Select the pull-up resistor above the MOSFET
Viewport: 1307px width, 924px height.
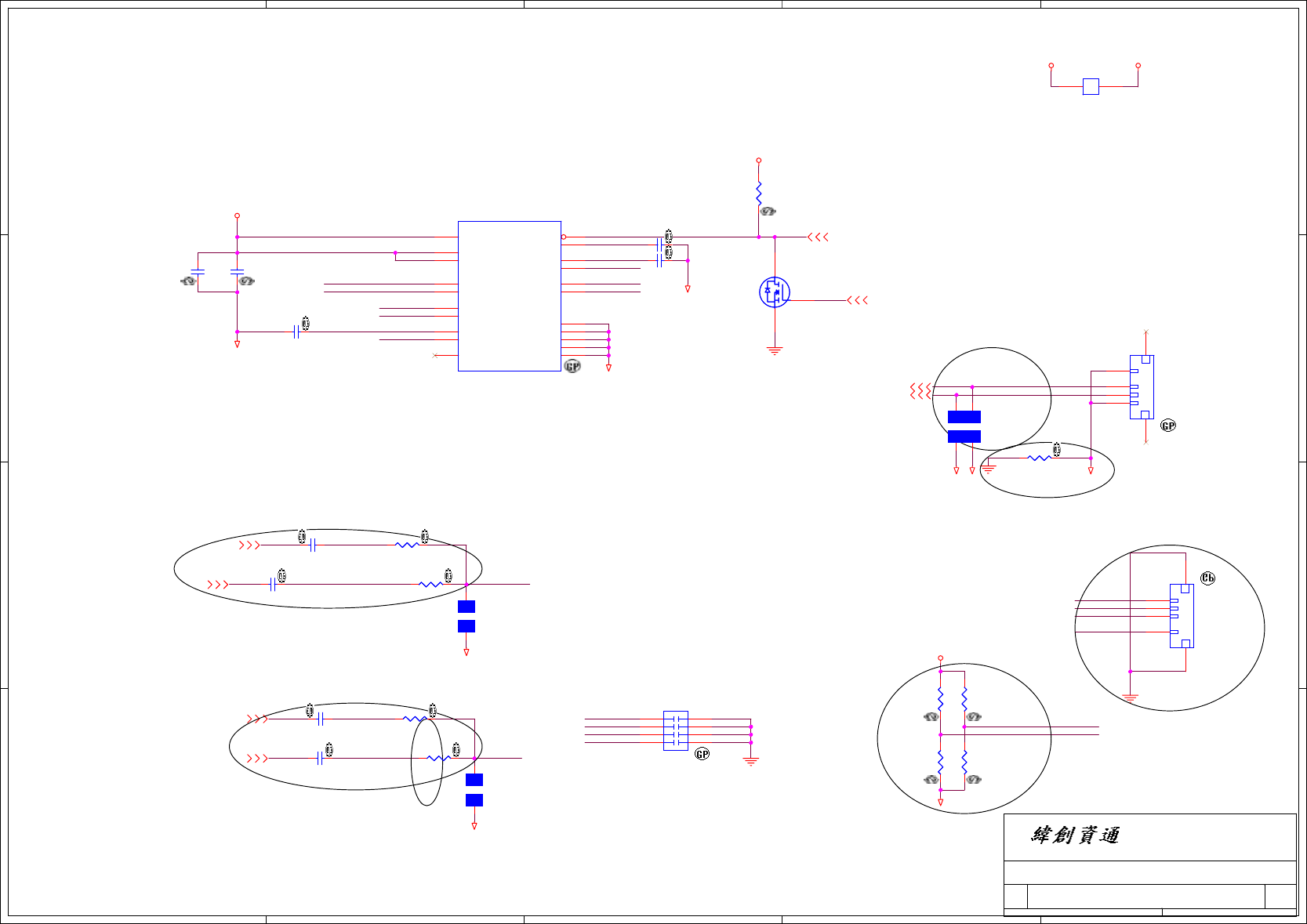(x=759, y=193)
